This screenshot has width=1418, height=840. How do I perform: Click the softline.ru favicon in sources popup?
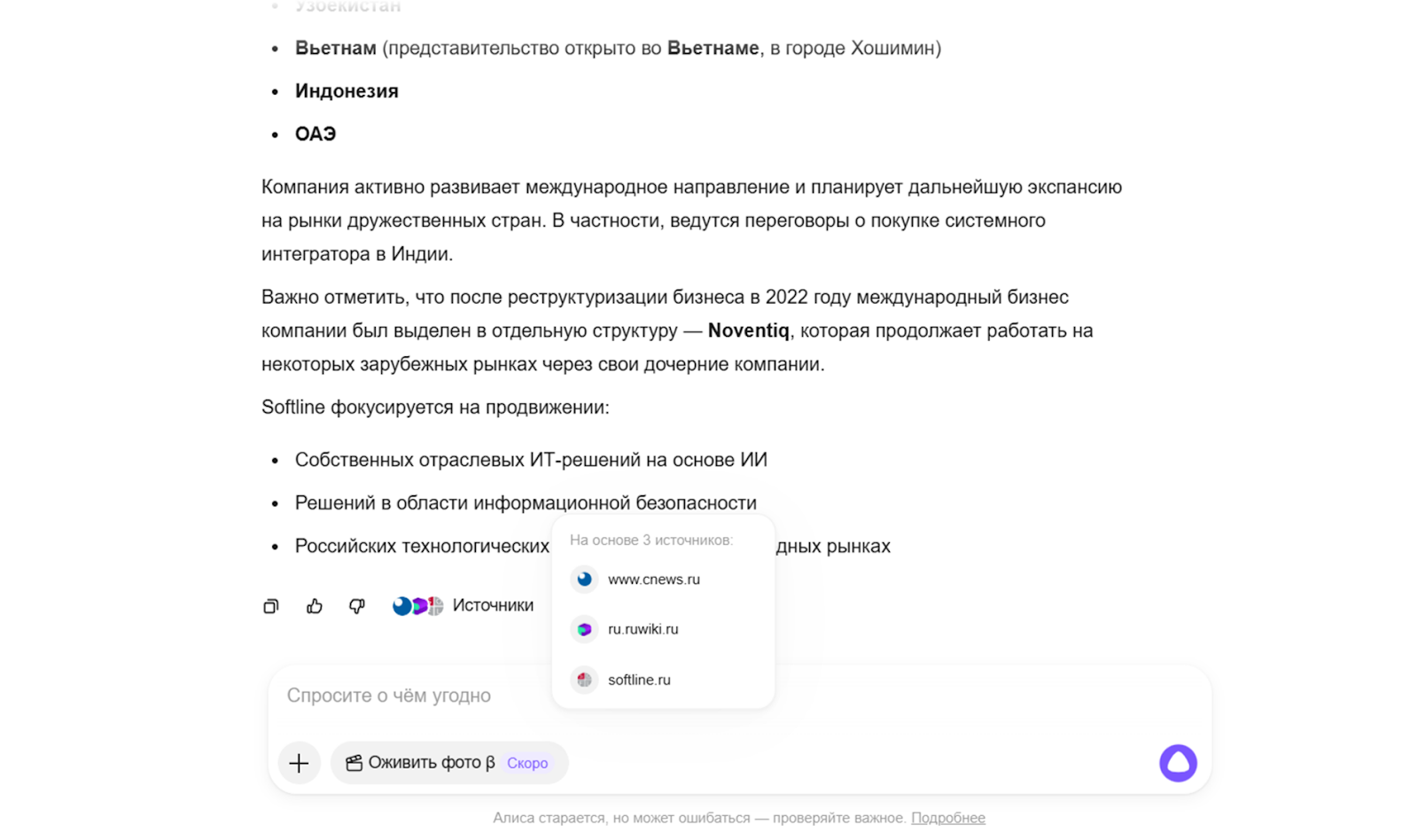click(584, 680)
